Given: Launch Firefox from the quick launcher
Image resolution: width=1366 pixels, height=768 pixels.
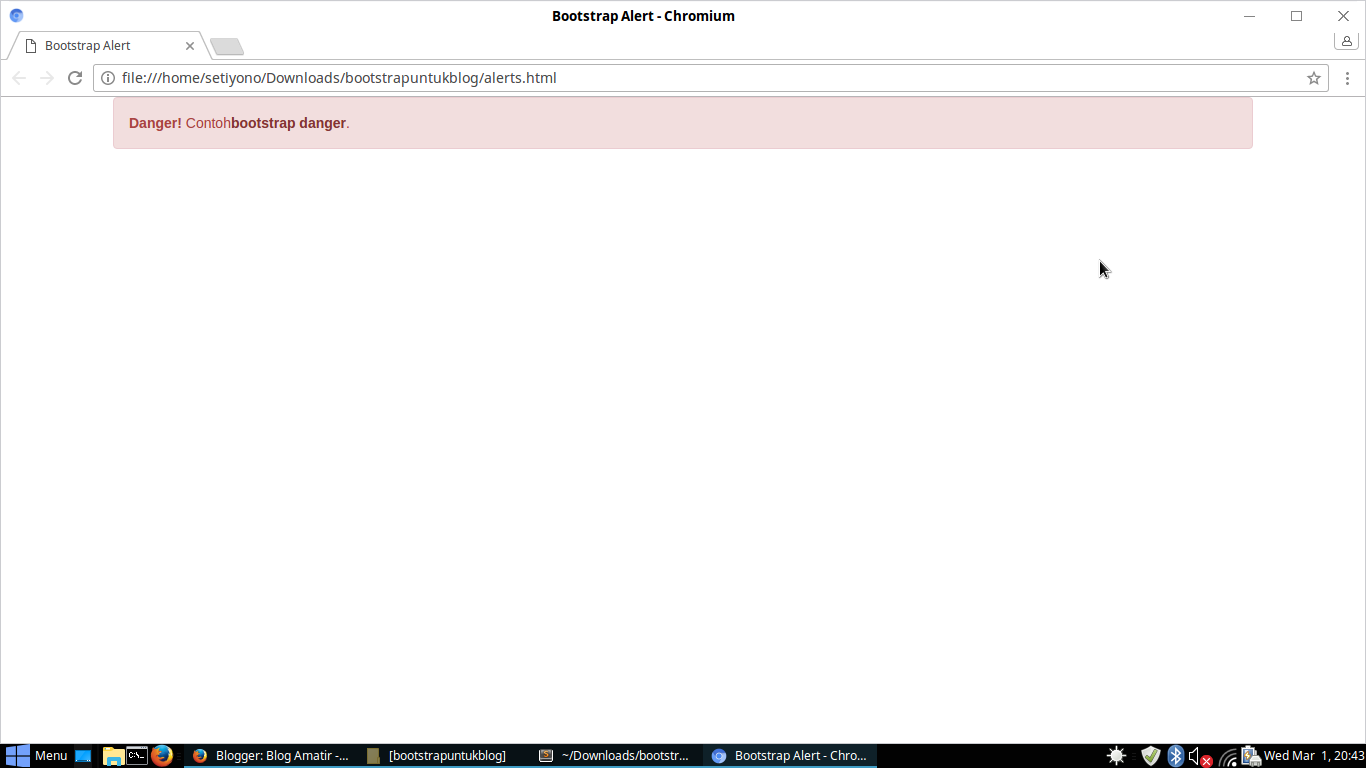Looking at the screenshot, I should tap(162, 756).
